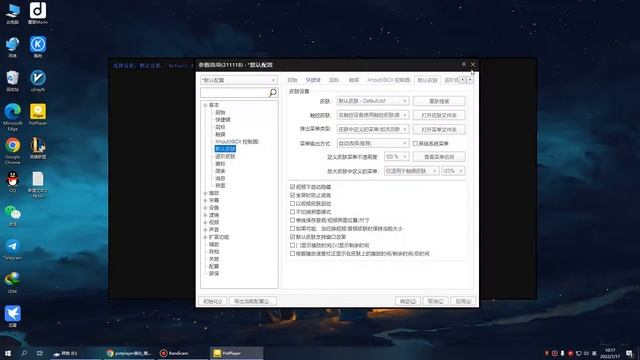This screenshot has height=360, width=640.
Task: Click the pin icon in preferences title bar
Action: tap(464, 64)
